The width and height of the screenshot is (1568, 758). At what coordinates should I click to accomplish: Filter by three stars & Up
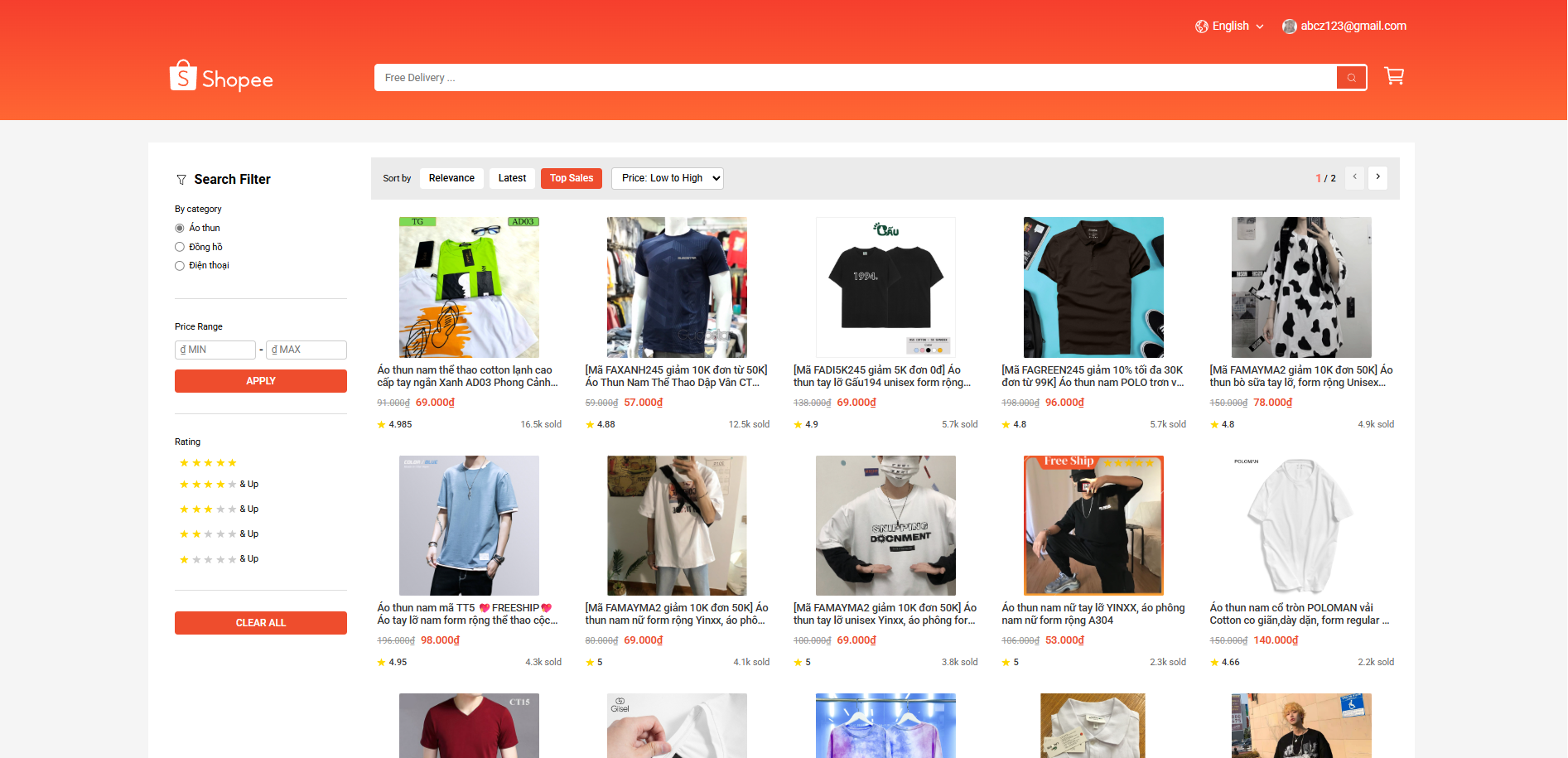[x=219, y=509]
